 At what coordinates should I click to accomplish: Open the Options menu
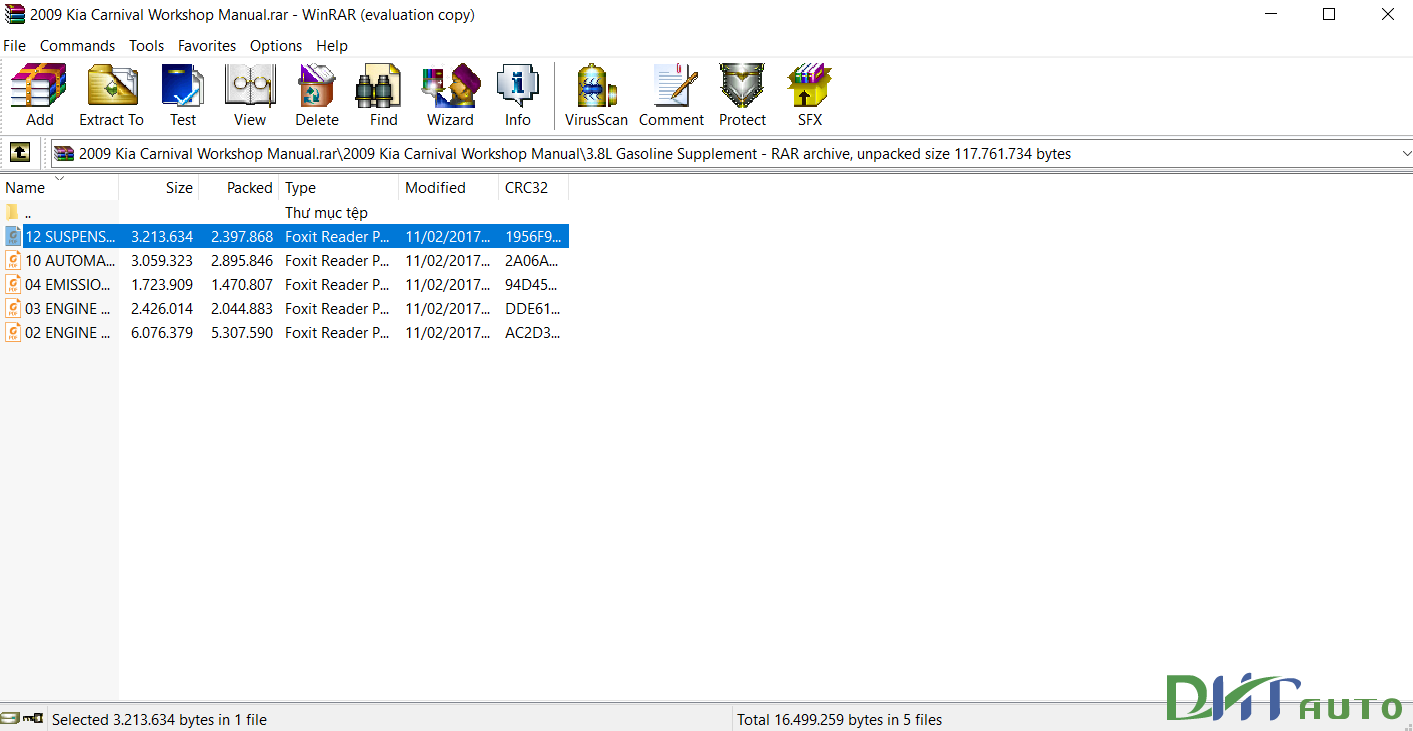(276, 46)
